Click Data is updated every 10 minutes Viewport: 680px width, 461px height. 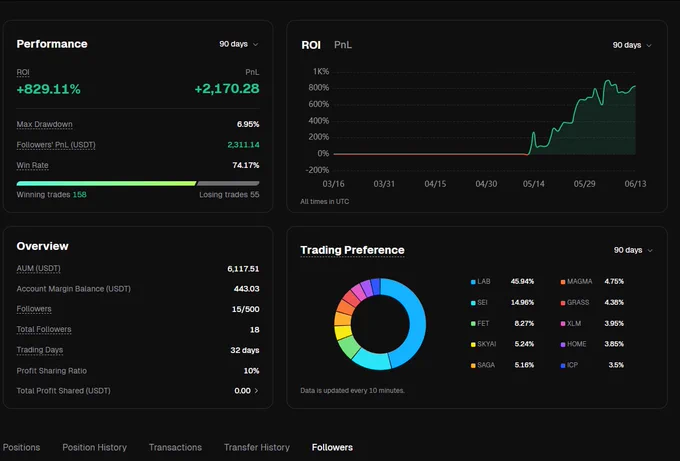[x=352, y=391]
